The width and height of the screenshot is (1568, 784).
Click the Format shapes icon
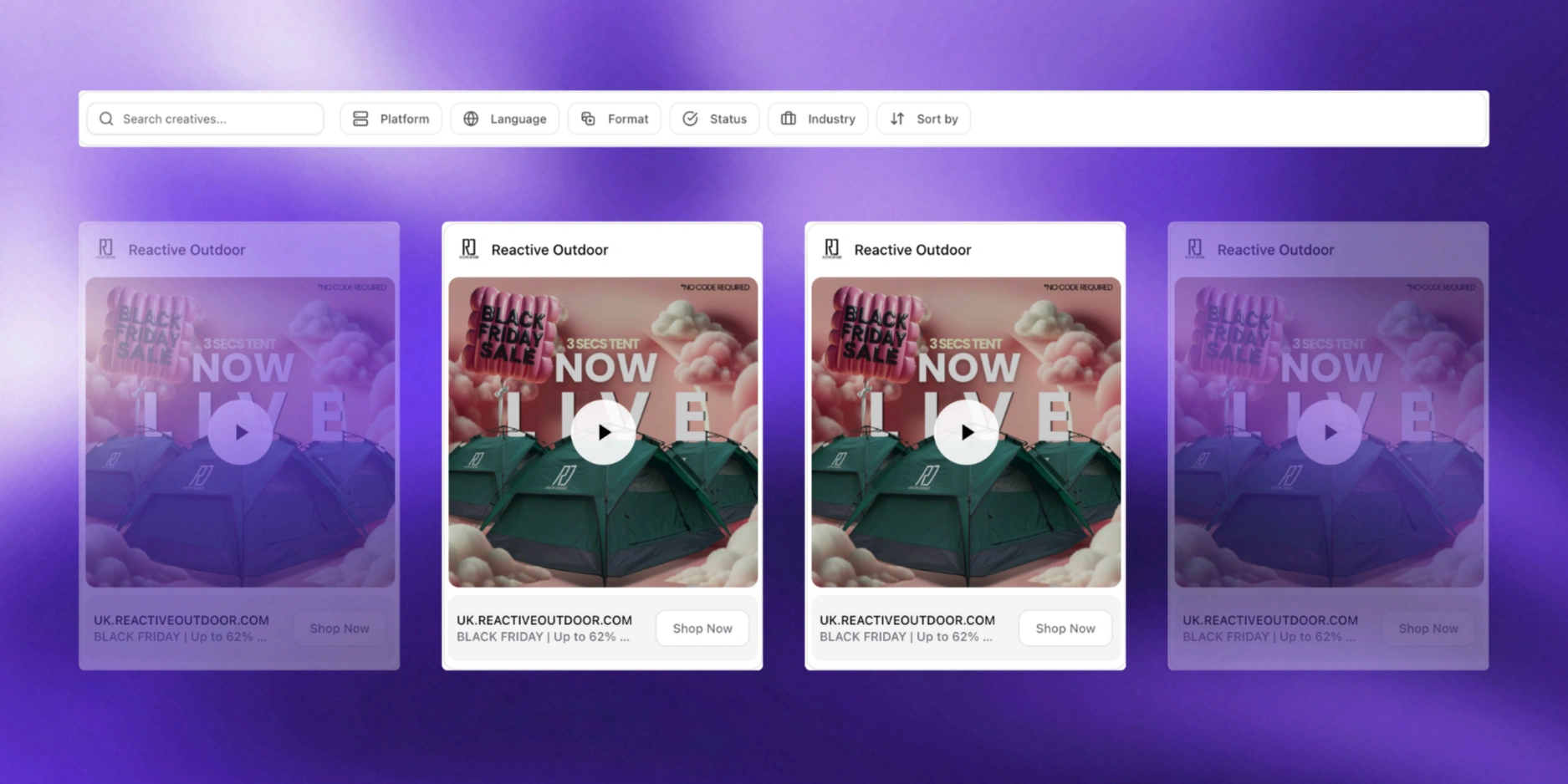point(588,119)
